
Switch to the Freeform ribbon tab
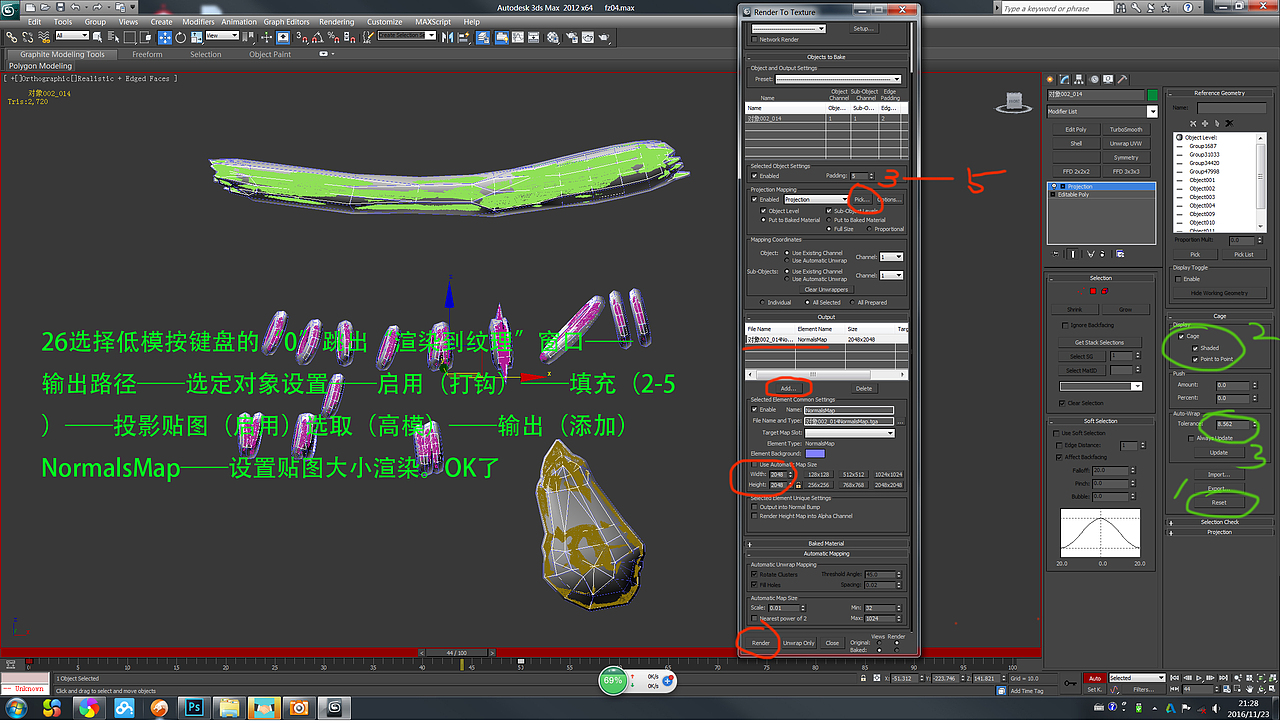pyautogui.click(x=147, y=55)
